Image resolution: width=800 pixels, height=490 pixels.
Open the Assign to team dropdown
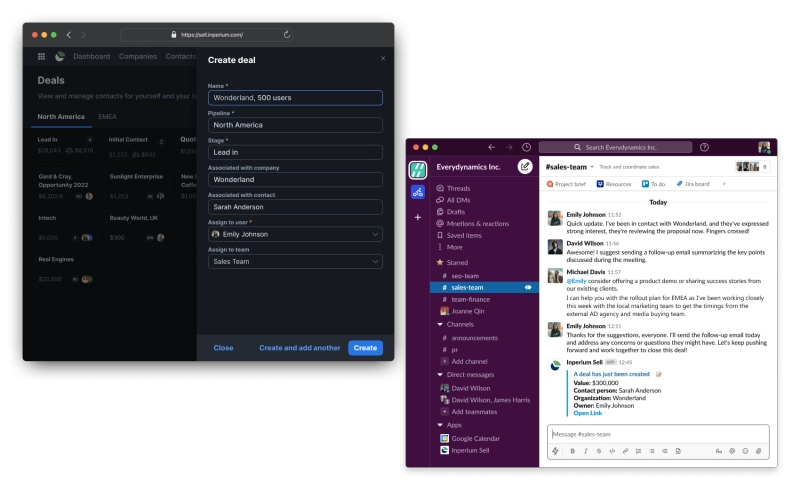295,261
